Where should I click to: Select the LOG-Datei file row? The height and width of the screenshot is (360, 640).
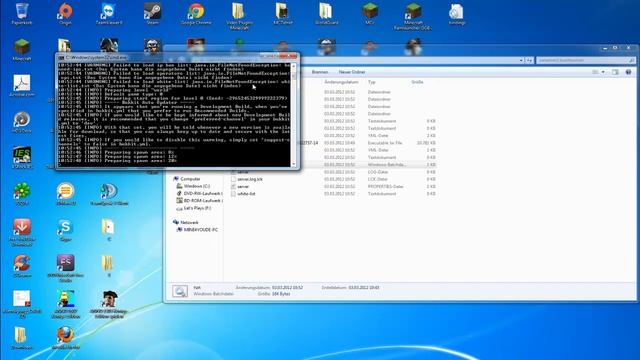tap(333, 172)
